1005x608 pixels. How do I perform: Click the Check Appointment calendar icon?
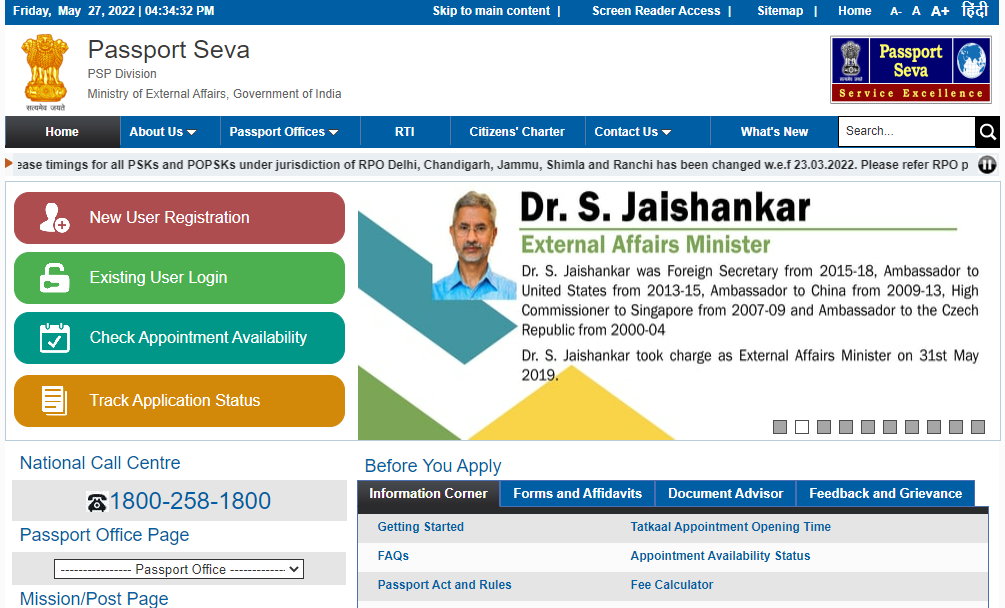[x=54, y=338]
